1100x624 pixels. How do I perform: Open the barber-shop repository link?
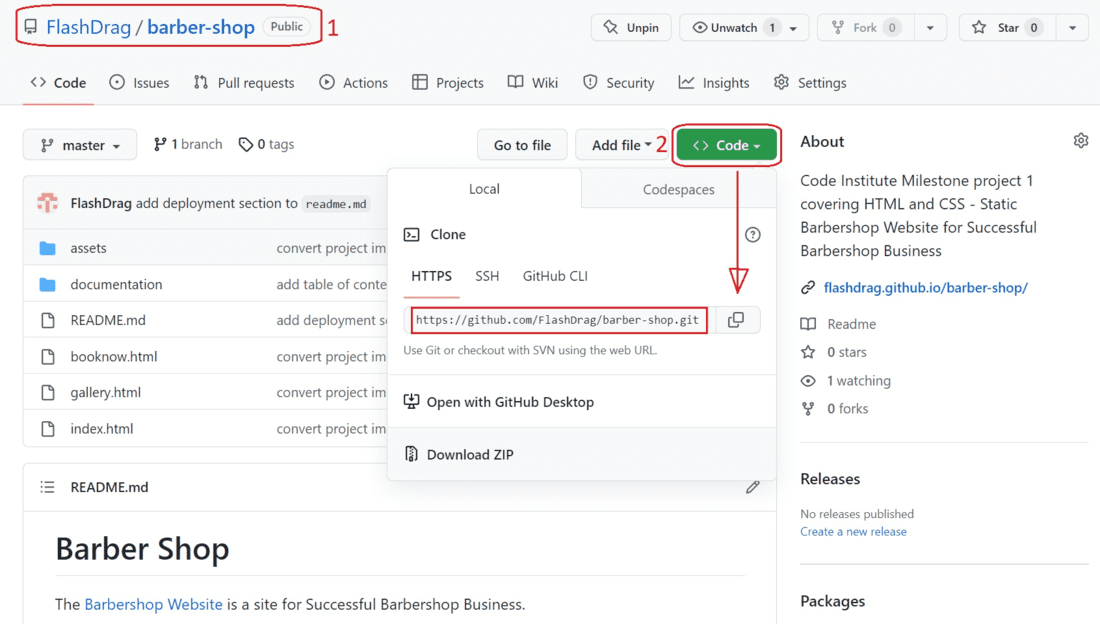tap(201, 27)
